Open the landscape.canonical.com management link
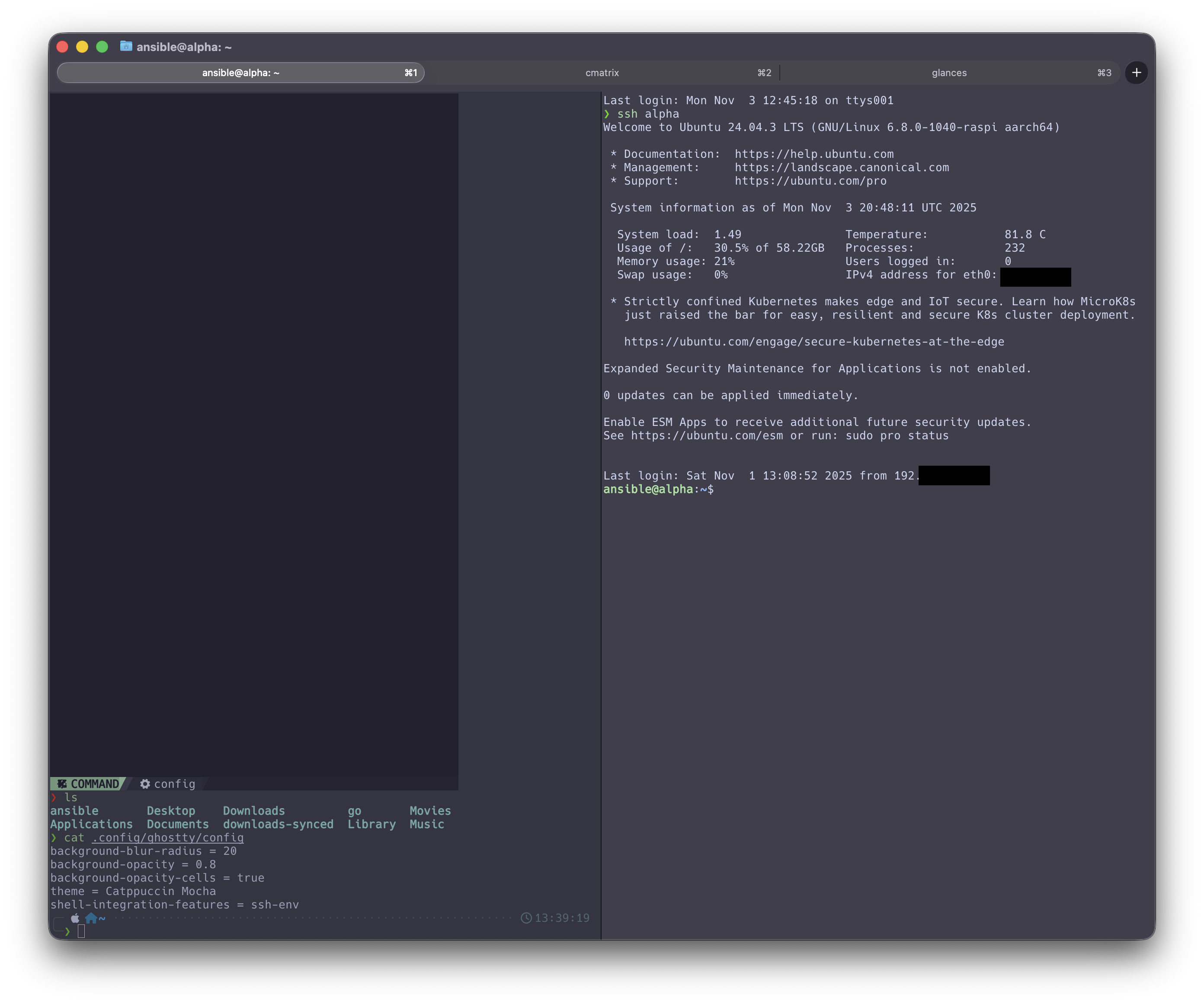This screenshot has width=1204, height=1004. (x=841, y=167)
